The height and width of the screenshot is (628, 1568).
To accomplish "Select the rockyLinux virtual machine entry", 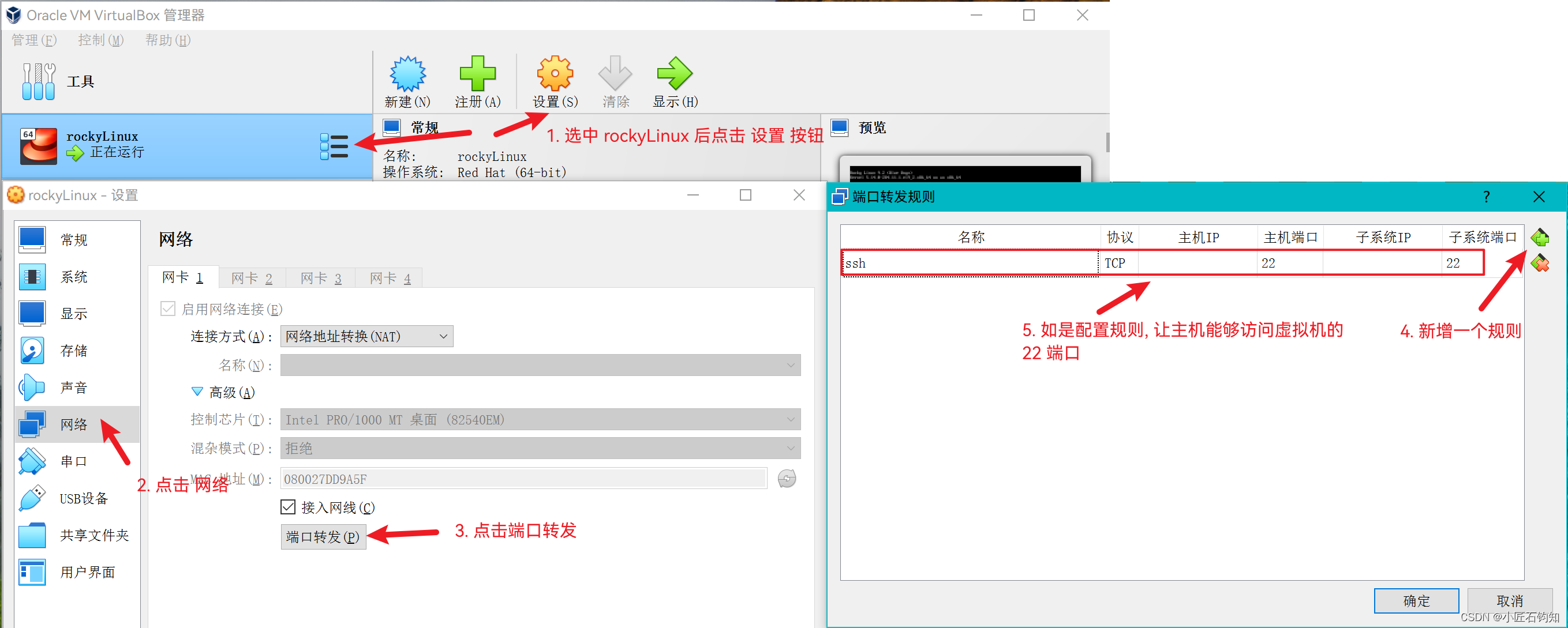I will (x=187, y=146).
